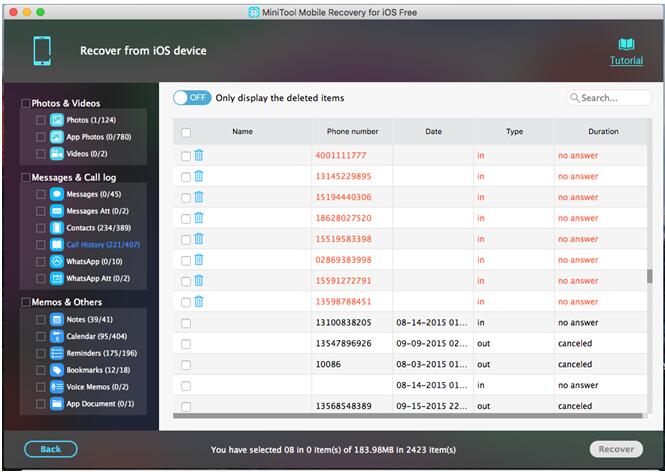Click the App Photos category icon
665x472 pixels.
[56, 137]
